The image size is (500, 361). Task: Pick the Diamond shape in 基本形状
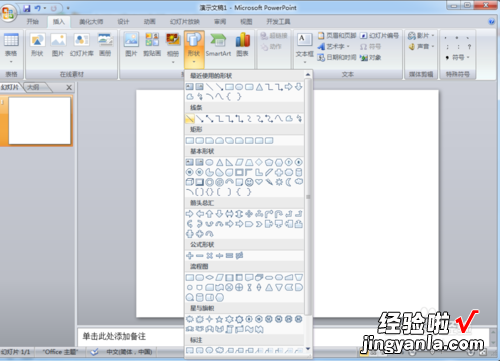[x=259, y=162]
